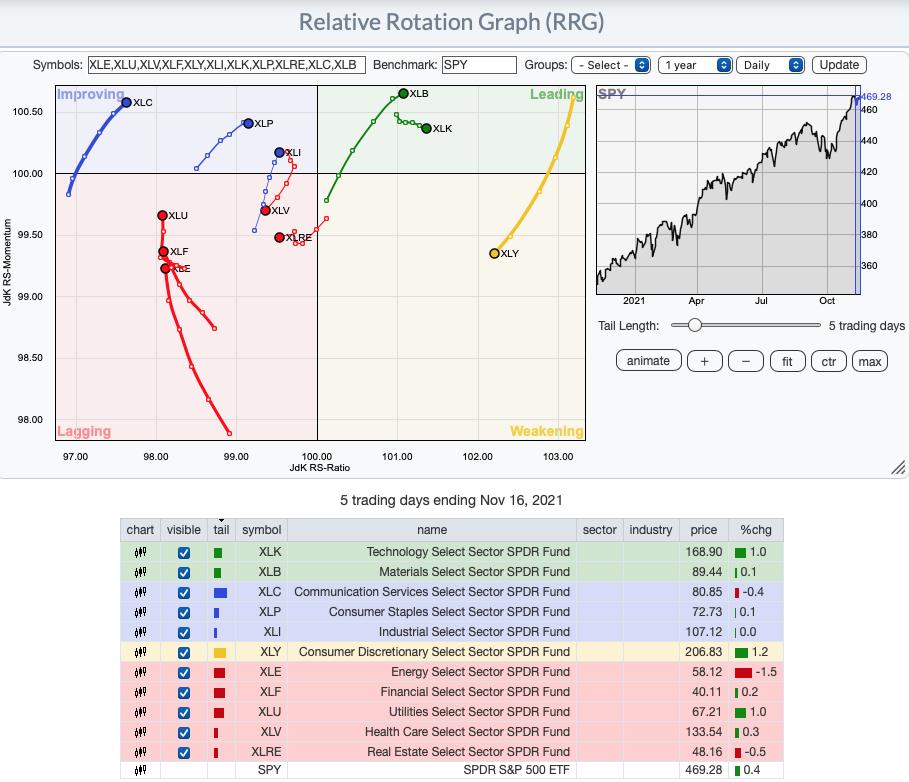Screen dimensions: 909x782
Task: Click the XLY marker on the graph
Action: click(x=495, y=253)
